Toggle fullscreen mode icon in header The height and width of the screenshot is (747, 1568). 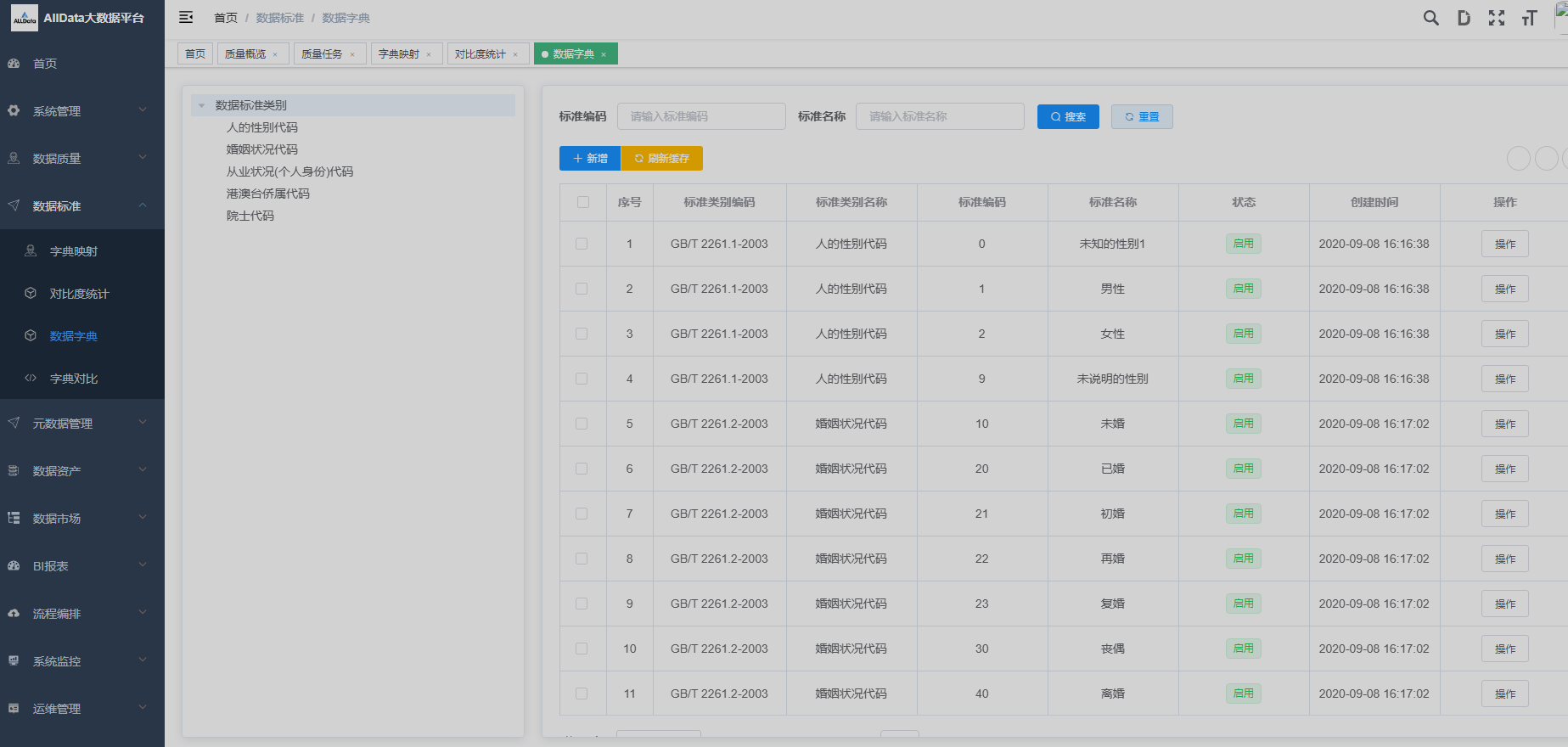pyautogui.click(x=1497, y=18)
